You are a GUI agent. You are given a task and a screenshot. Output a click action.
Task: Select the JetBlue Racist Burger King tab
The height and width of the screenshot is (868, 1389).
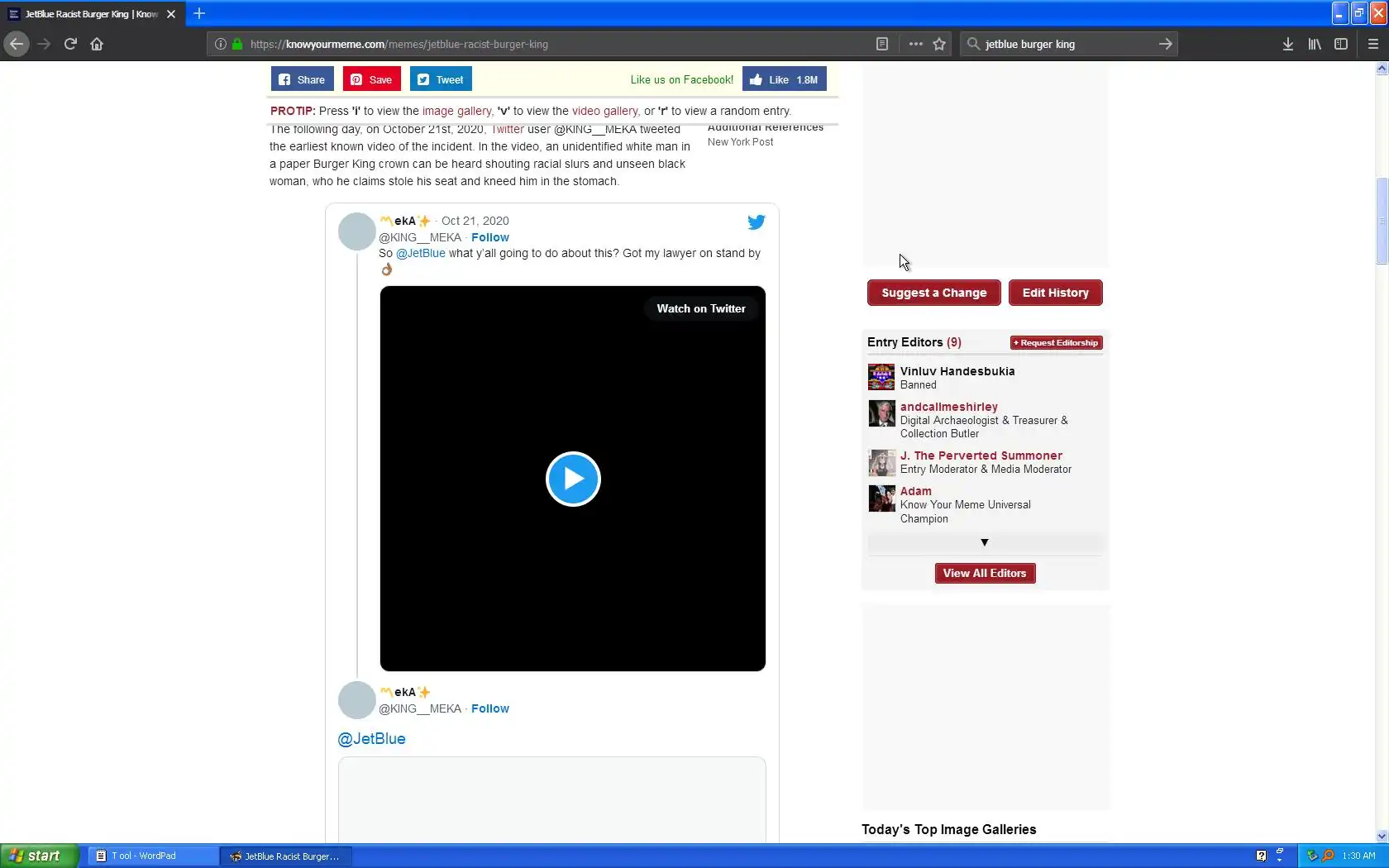point(91,14)
